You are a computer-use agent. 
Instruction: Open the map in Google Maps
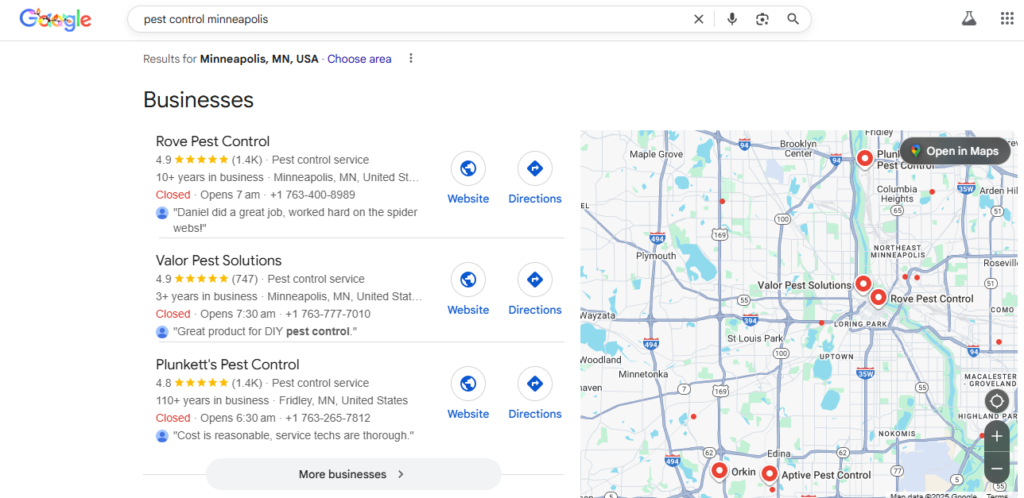955,151
